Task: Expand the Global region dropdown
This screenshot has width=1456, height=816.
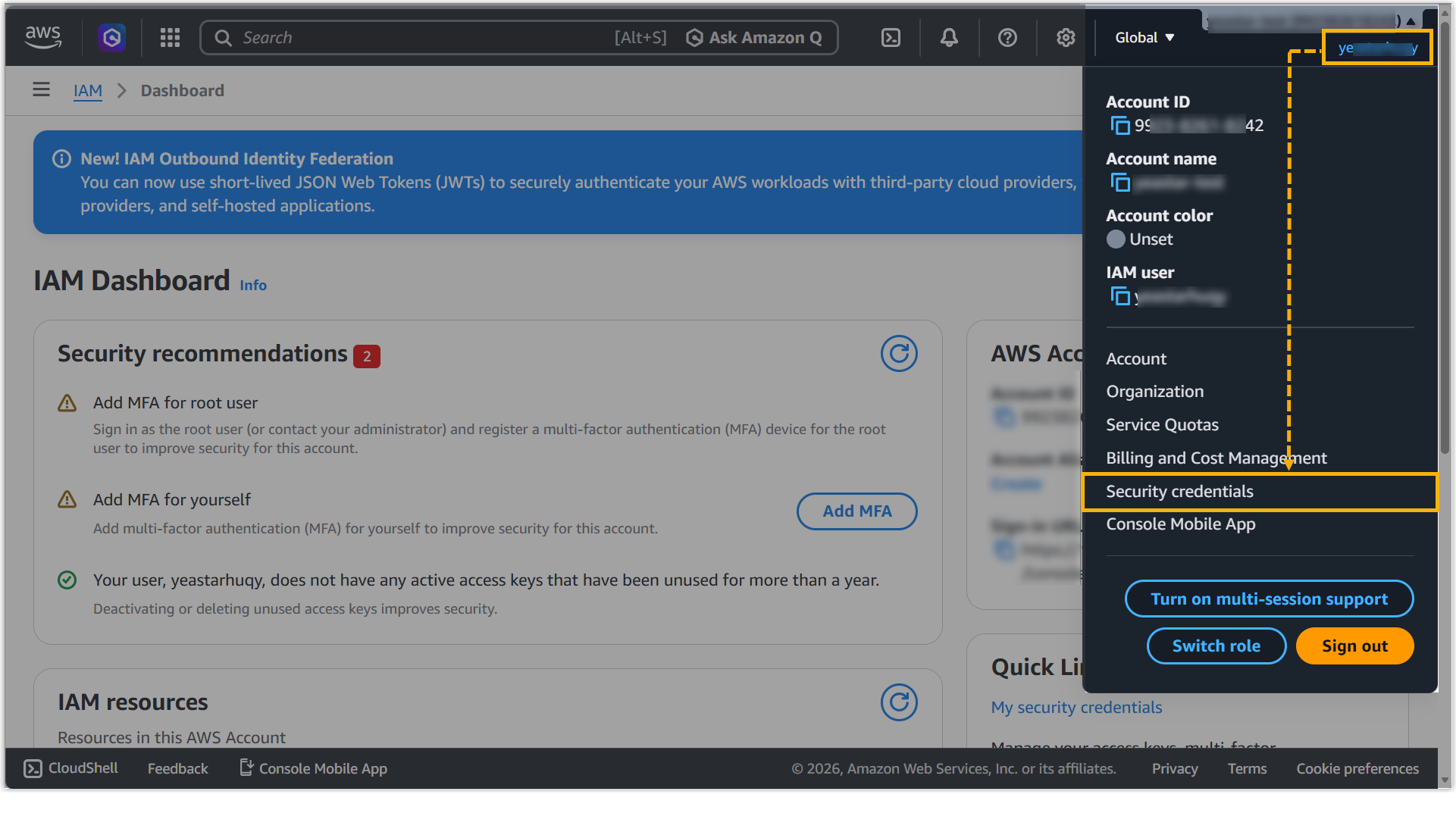Action: (1144, 37)
